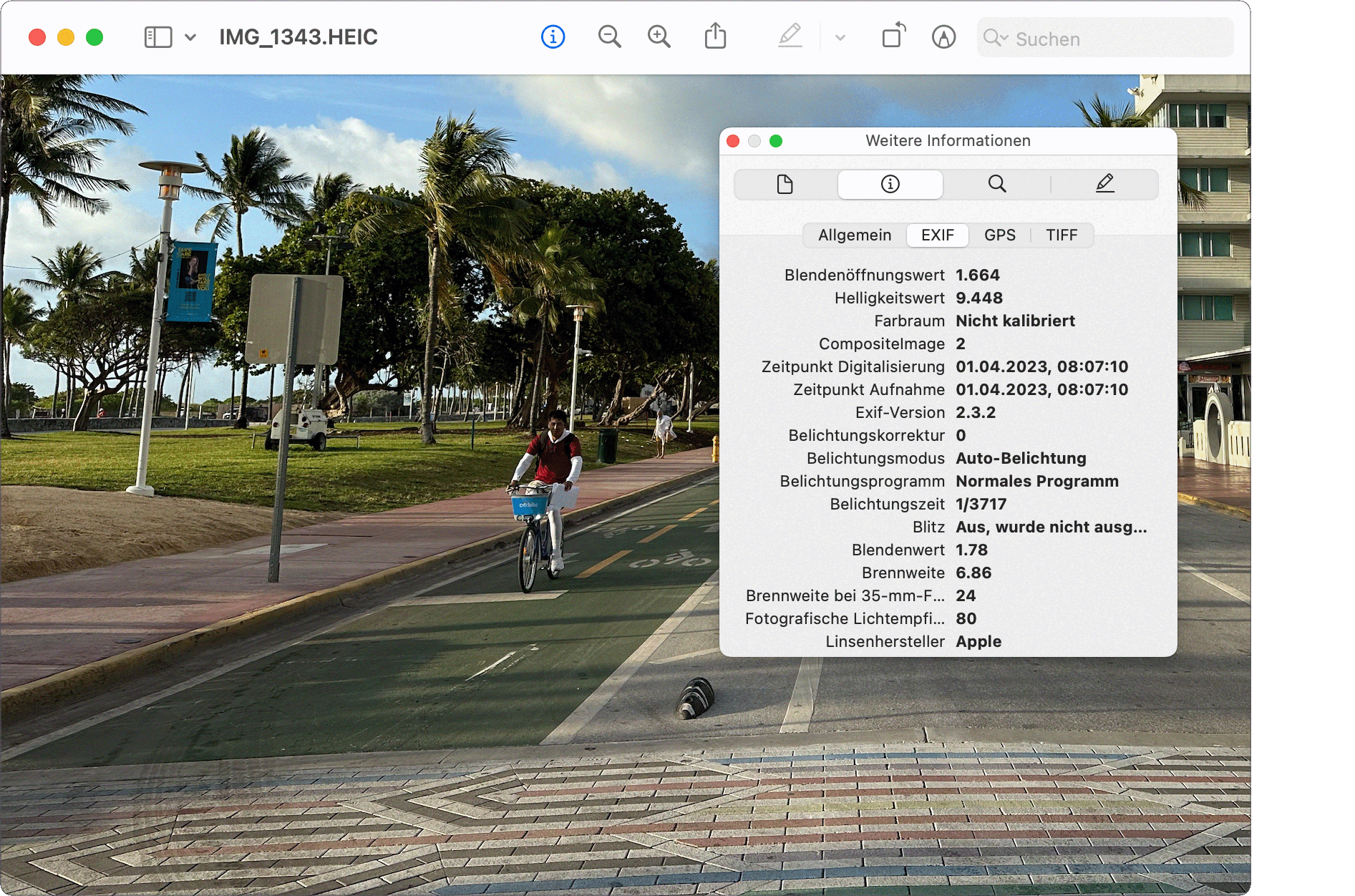Screen dimensions: 1355x896
Task: Click the CompositeImage label
Action: coord(882,344)
